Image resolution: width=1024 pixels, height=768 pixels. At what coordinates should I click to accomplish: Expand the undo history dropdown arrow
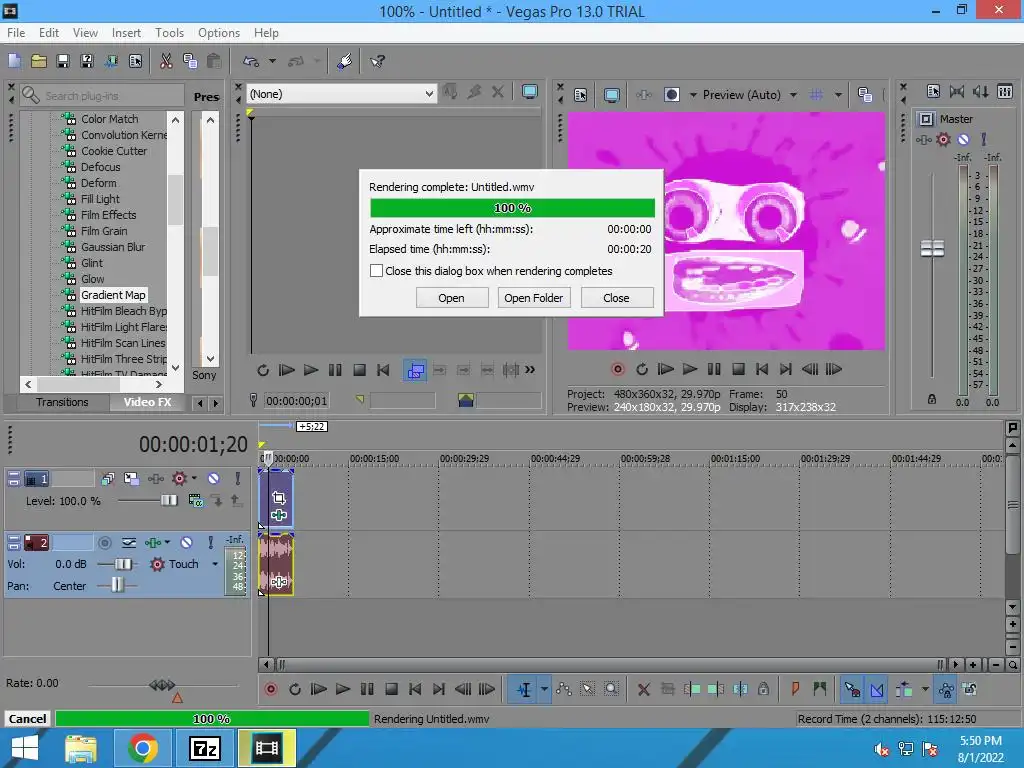272,61
